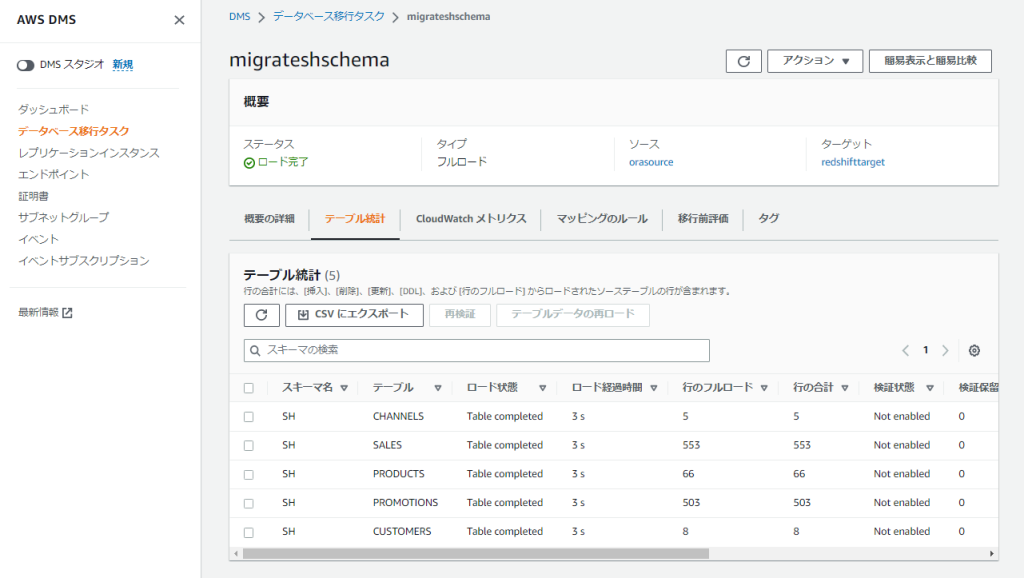Go to the next page of results

pyautogui.click(x=945, y=351)
